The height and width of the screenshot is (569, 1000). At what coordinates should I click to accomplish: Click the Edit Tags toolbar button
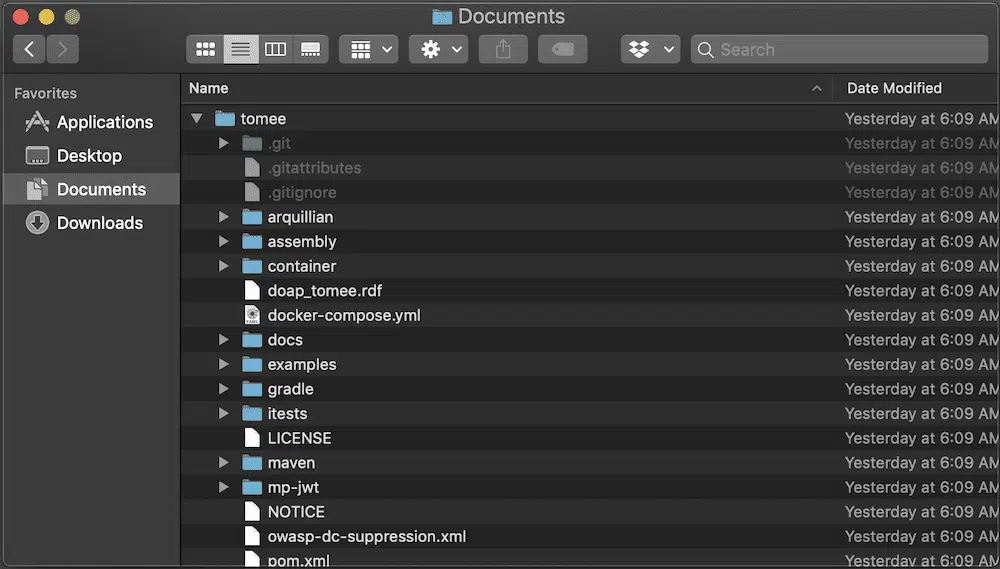[x=562, y=49]
